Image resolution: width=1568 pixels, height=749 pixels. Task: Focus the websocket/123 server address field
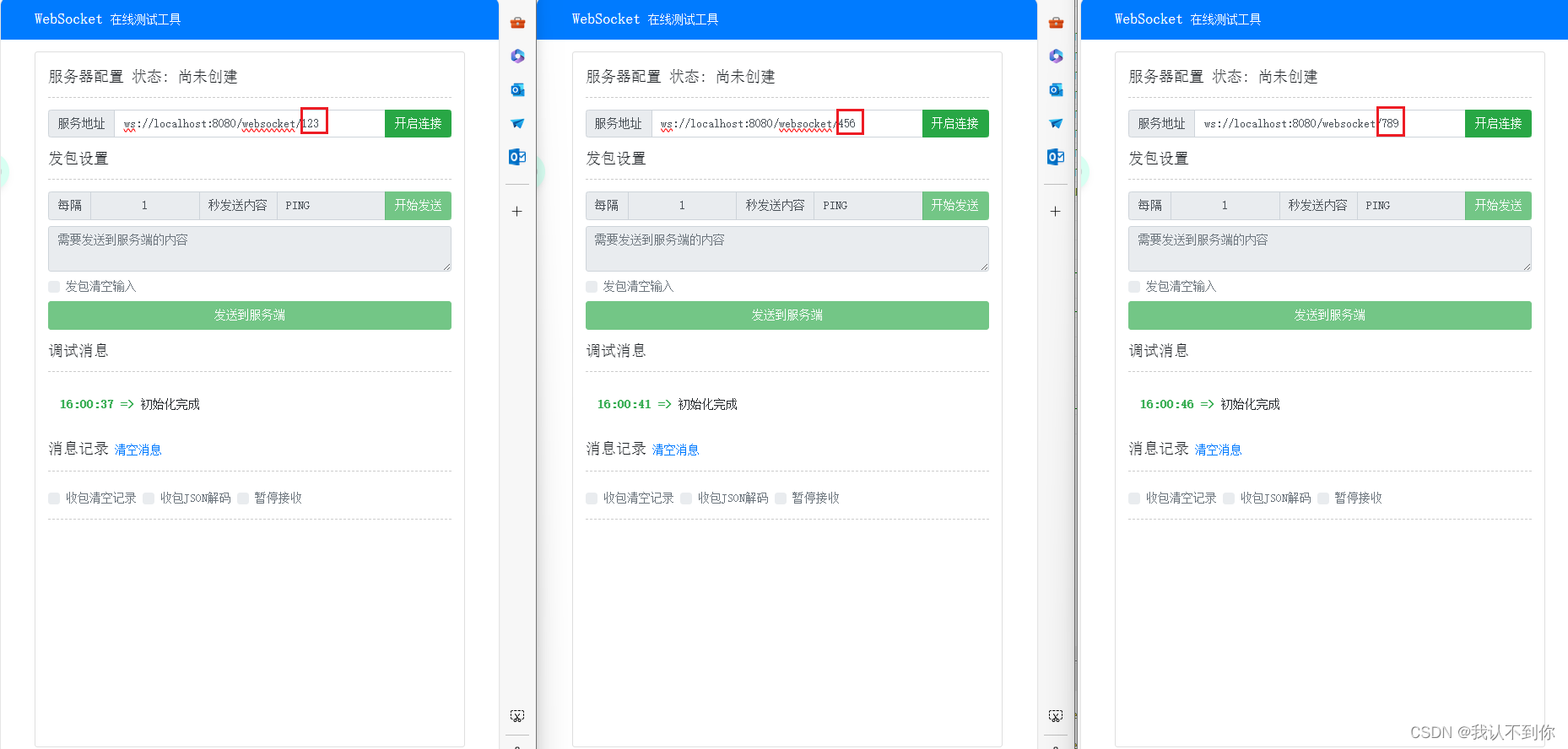[x=250, y=124]
